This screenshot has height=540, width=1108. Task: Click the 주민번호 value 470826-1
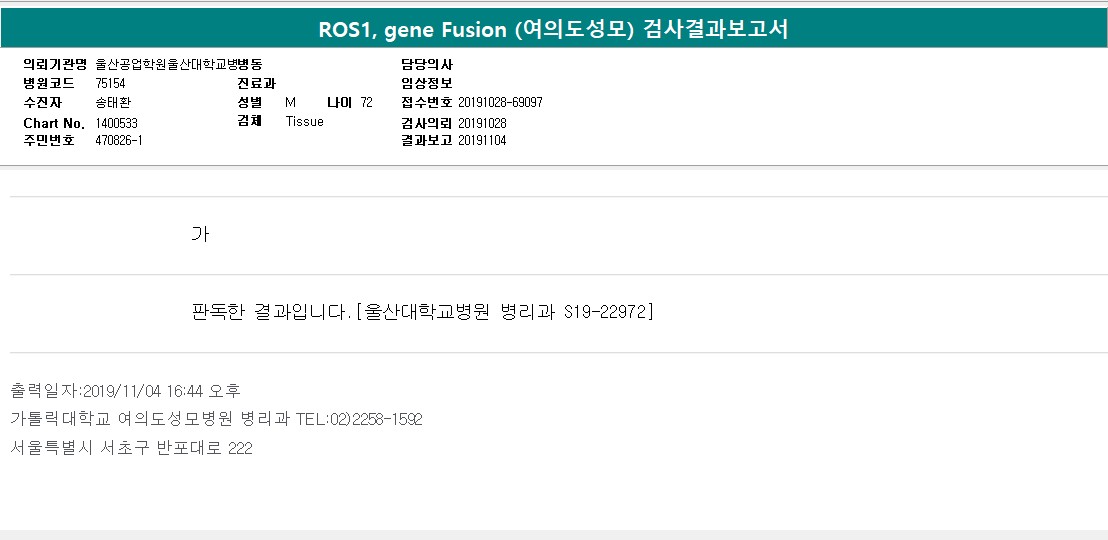[119, 141]
